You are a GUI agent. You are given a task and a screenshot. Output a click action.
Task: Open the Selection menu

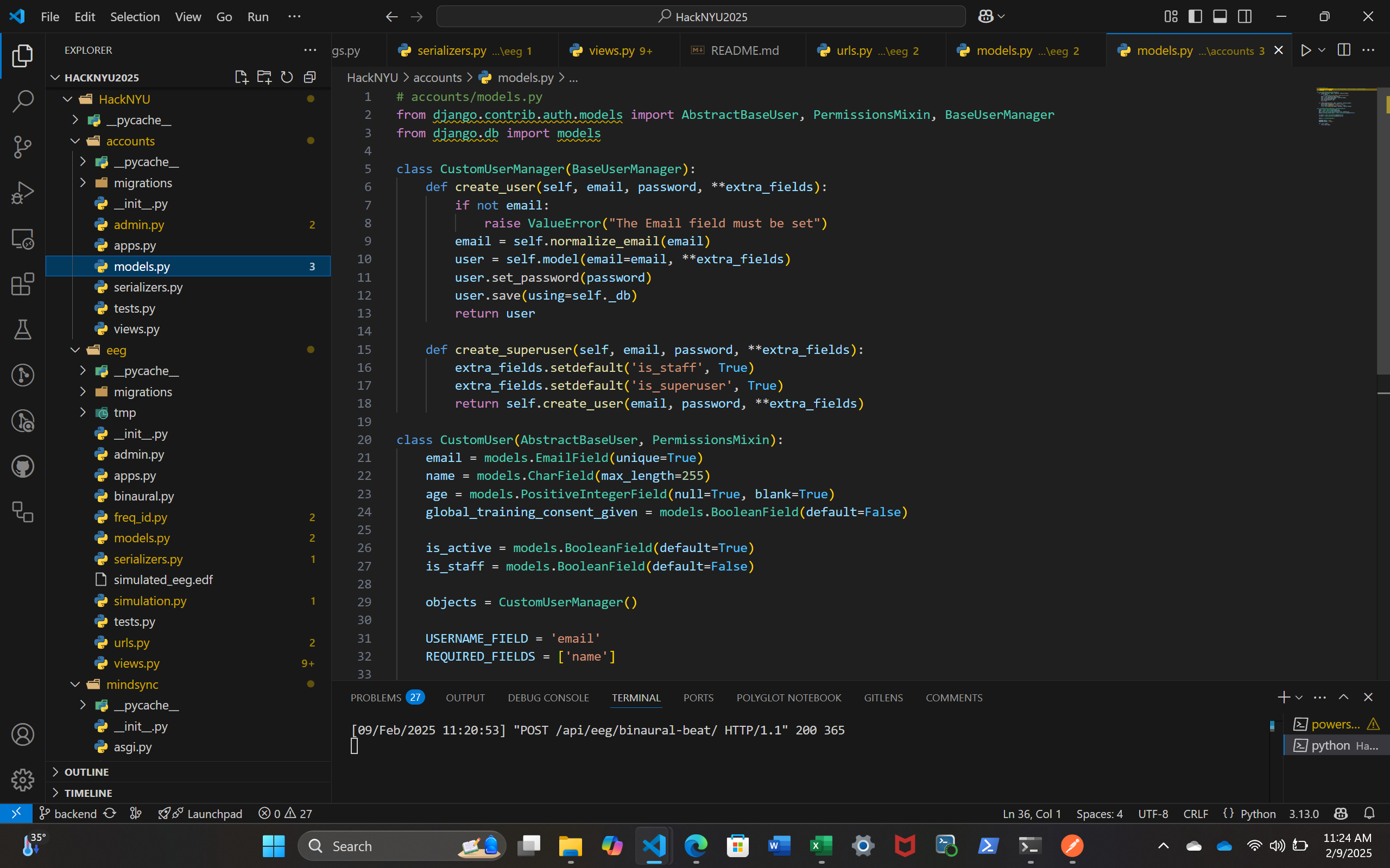pos(135,17)
